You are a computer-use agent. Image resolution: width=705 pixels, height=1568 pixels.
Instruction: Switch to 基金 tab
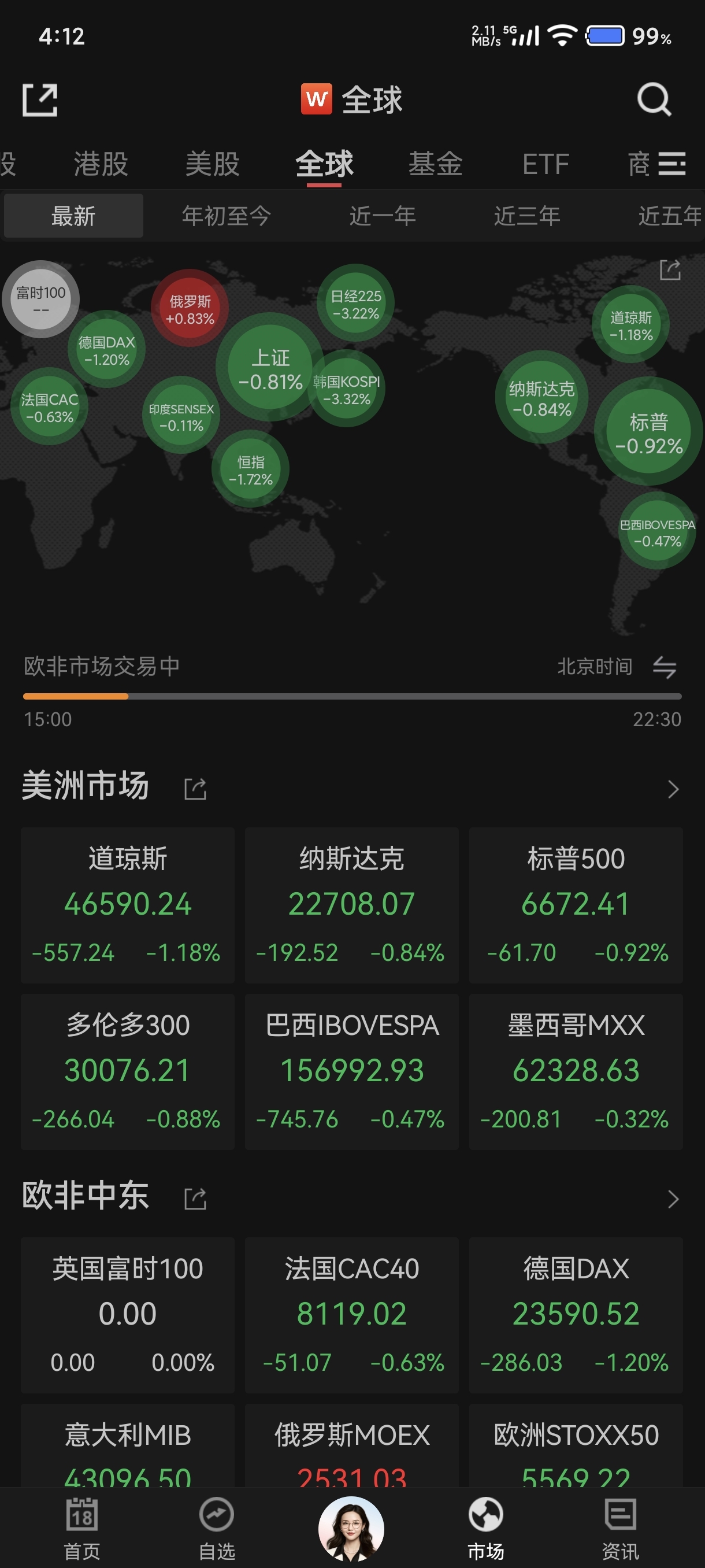click(436, 164)
